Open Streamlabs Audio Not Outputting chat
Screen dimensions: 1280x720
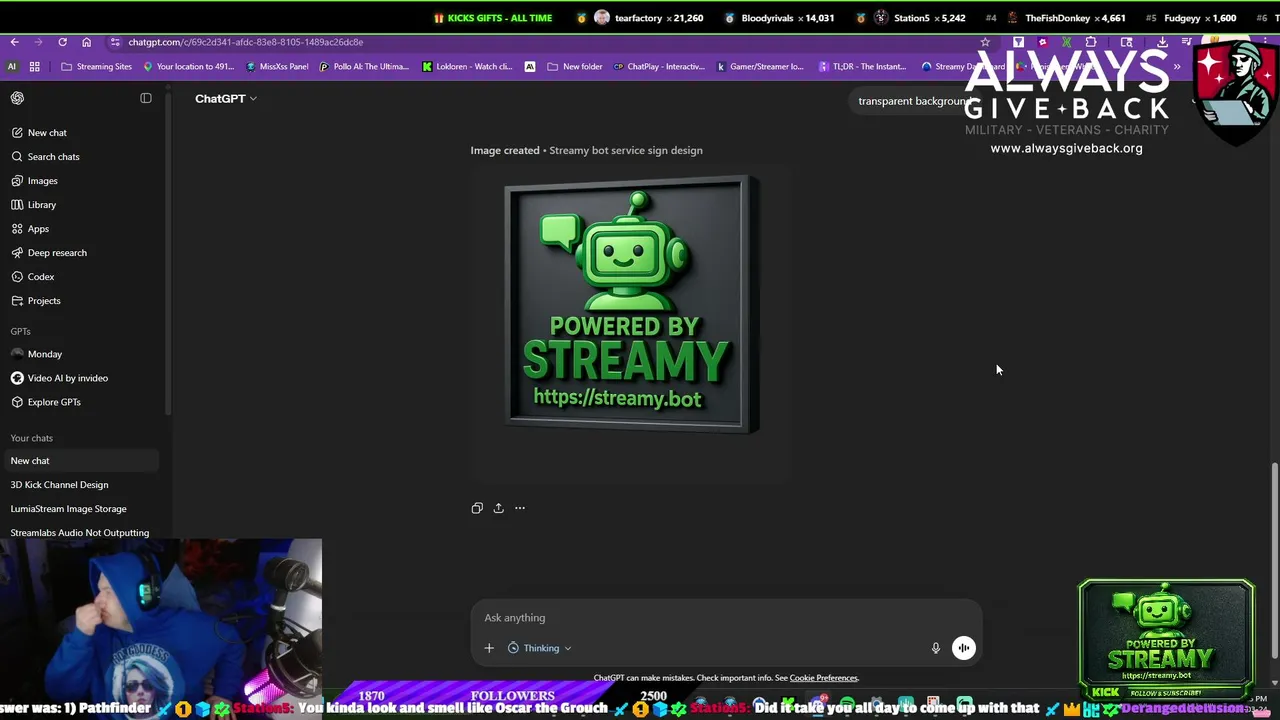80,533
